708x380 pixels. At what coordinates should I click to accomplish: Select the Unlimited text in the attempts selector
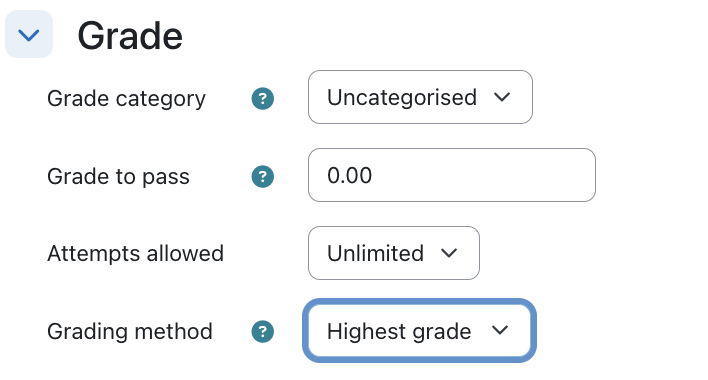pyautogui.click(x=375, y=253)
